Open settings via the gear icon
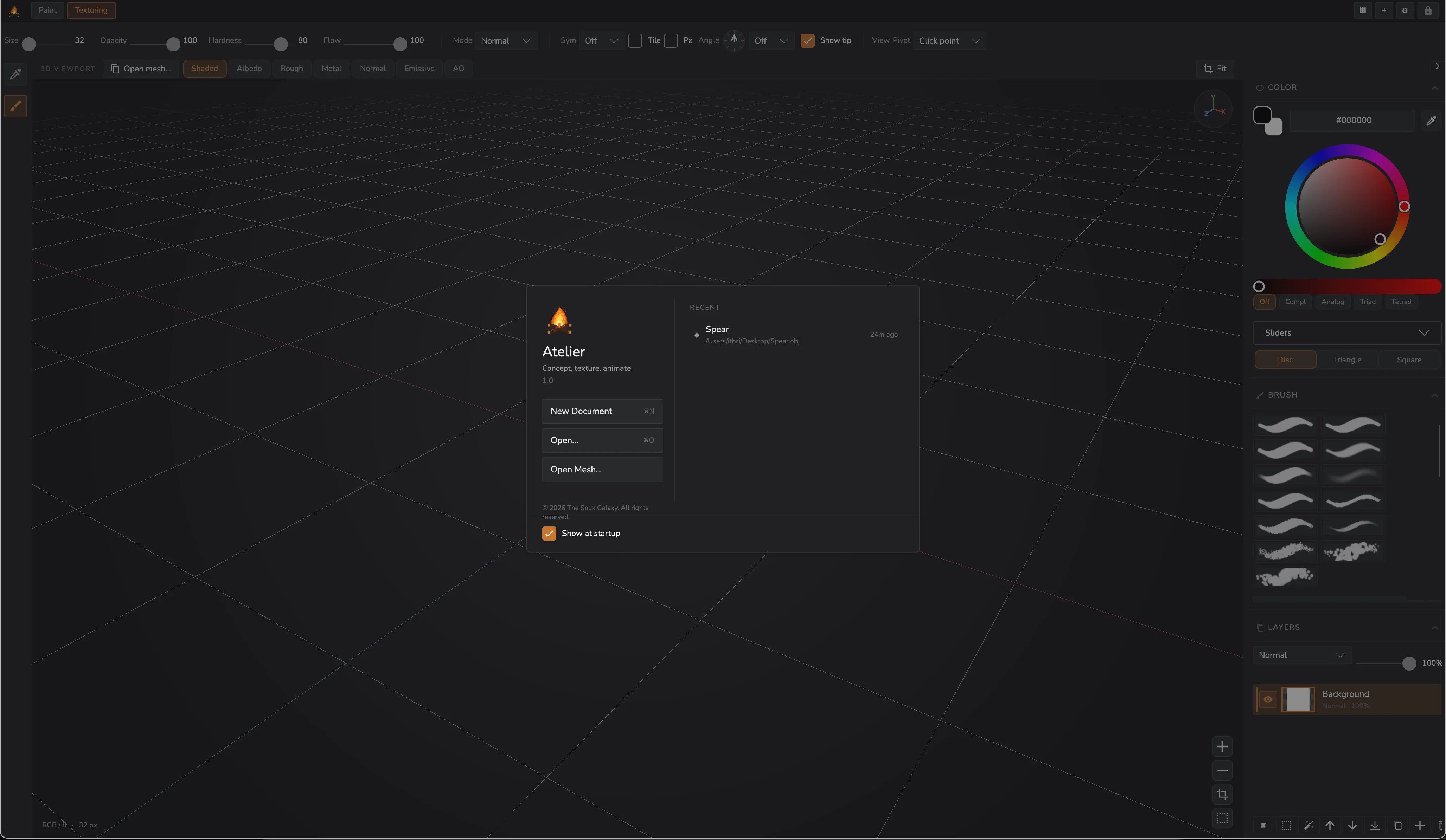The width and height of the screenshot is (1446, 840). 1405,10
